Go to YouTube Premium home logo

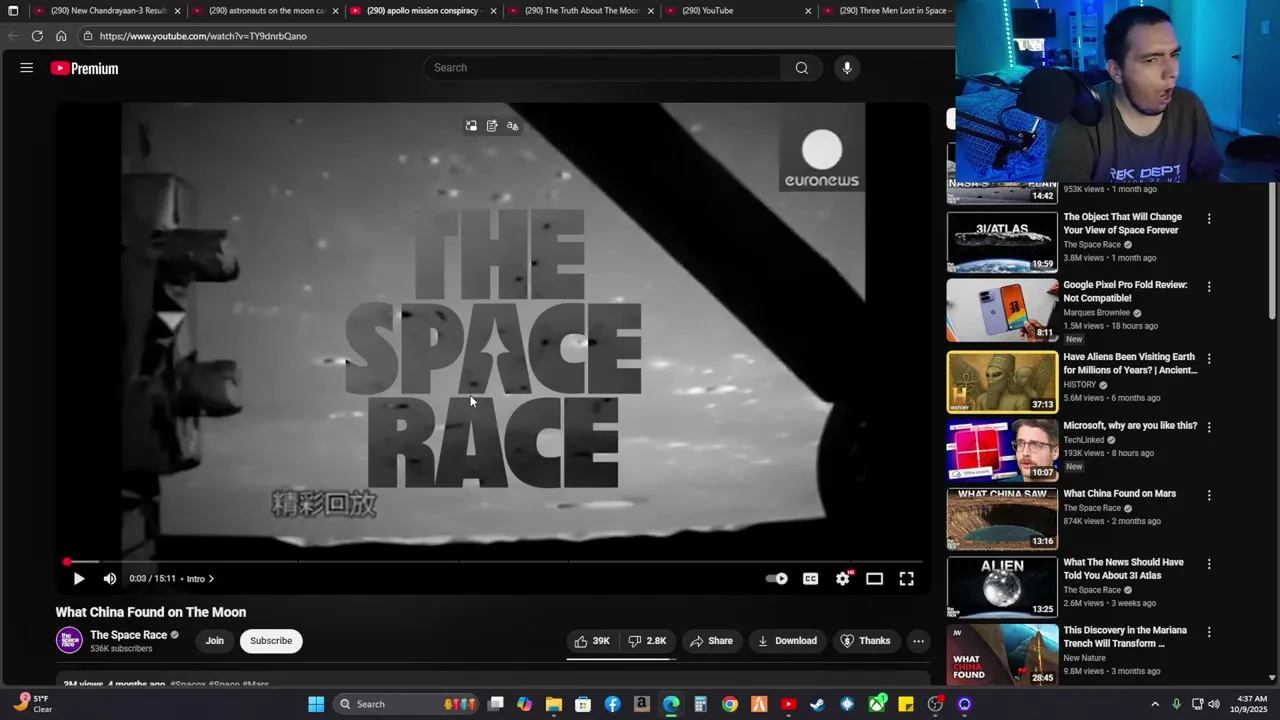(x=85, y=68)
